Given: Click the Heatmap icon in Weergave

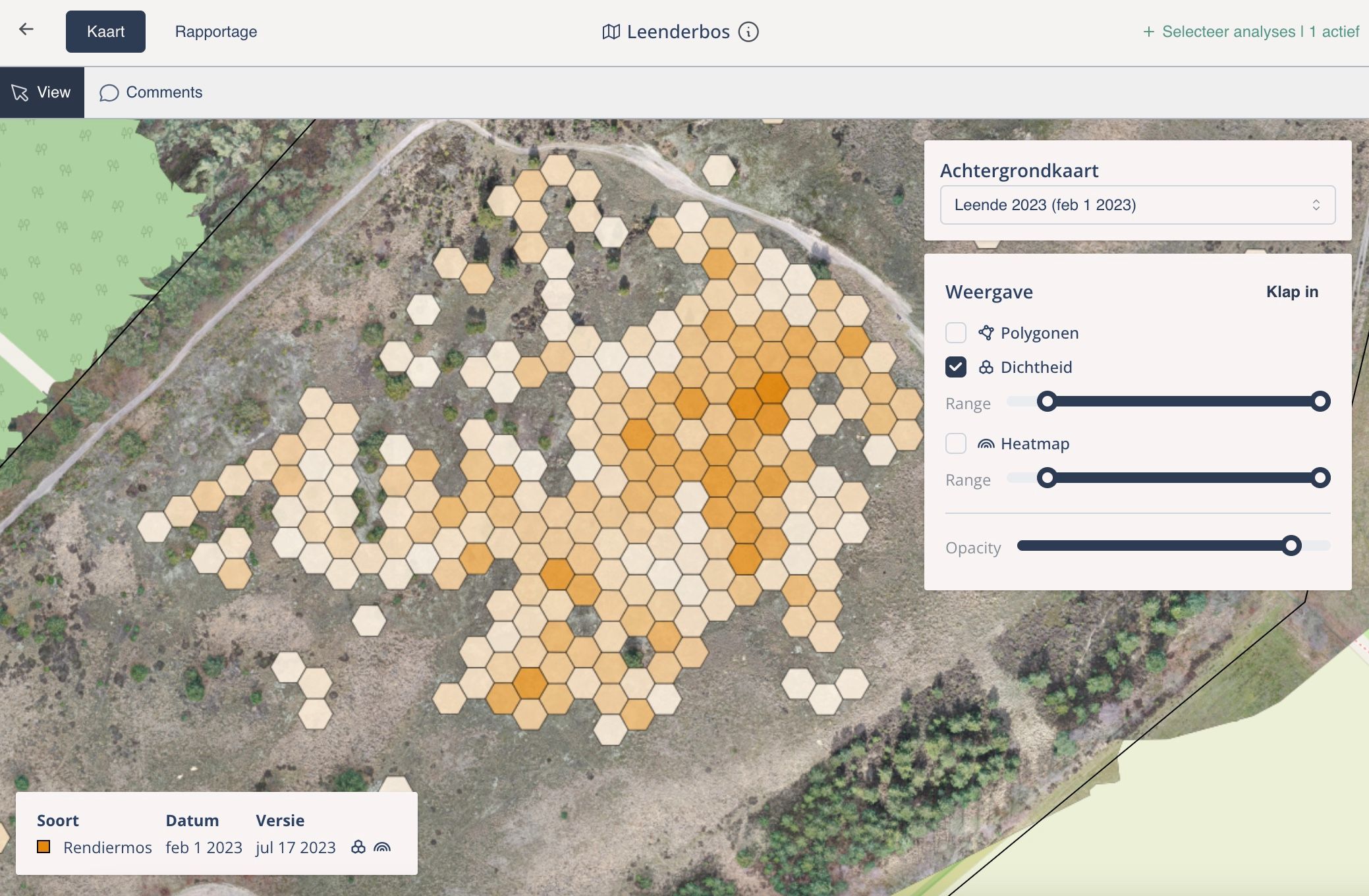Looking at the screenshot, I should [x=986, y=444].
